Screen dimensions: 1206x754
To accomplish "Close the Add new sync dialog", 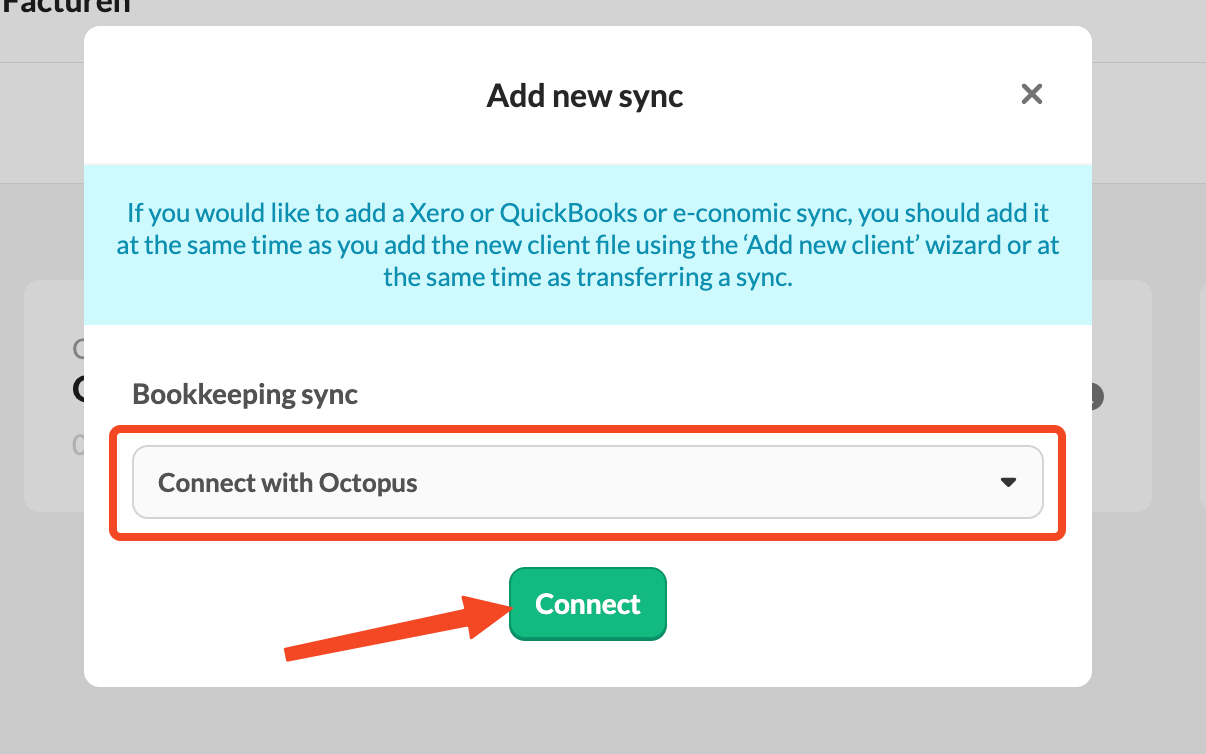I will pos(1031,94).
